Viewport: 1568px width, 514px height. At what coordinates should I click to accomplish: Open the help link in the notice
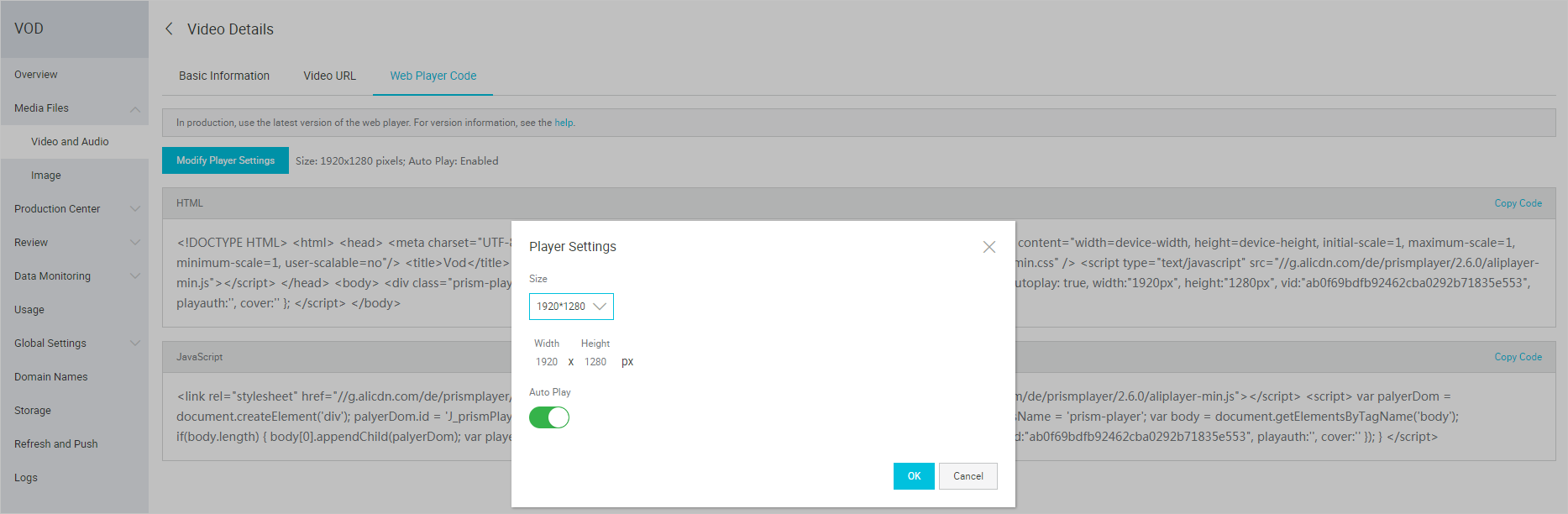[x=564, y=123]
